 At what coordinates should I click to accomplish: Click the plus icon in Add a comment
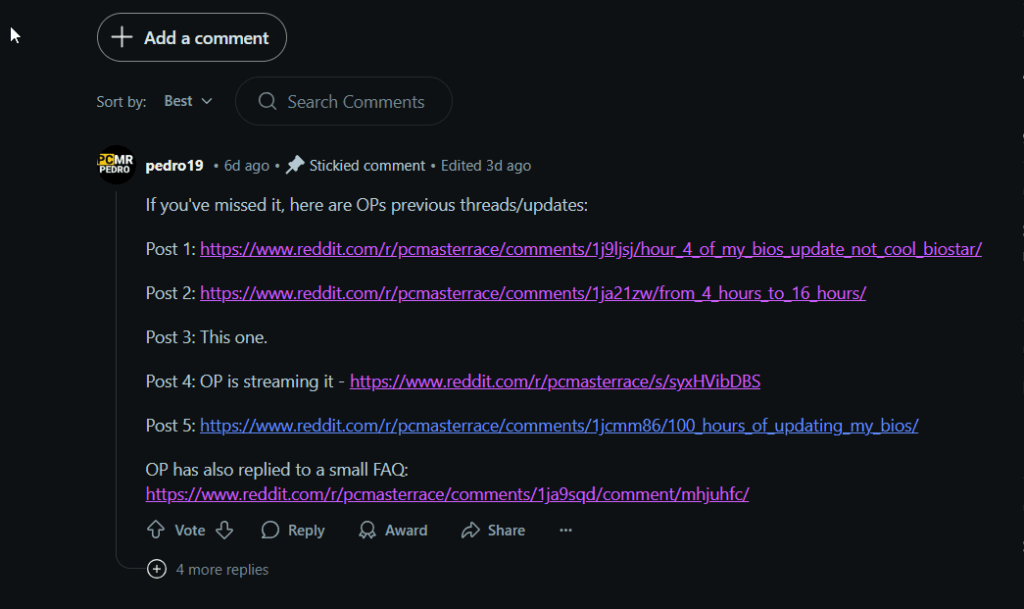(x=122, y=37)
